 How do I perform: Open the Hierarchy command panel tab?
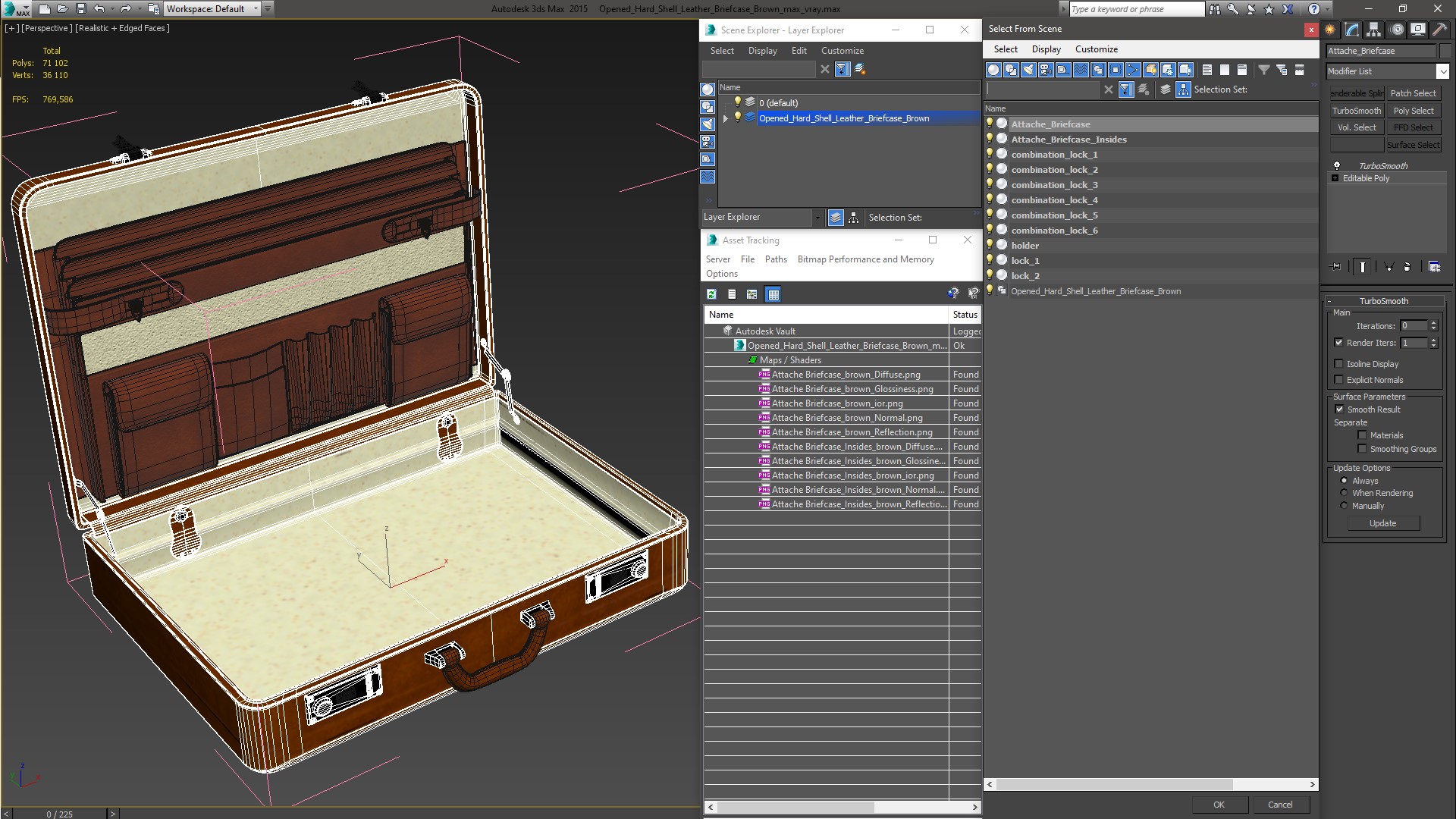coord(1373,30)
